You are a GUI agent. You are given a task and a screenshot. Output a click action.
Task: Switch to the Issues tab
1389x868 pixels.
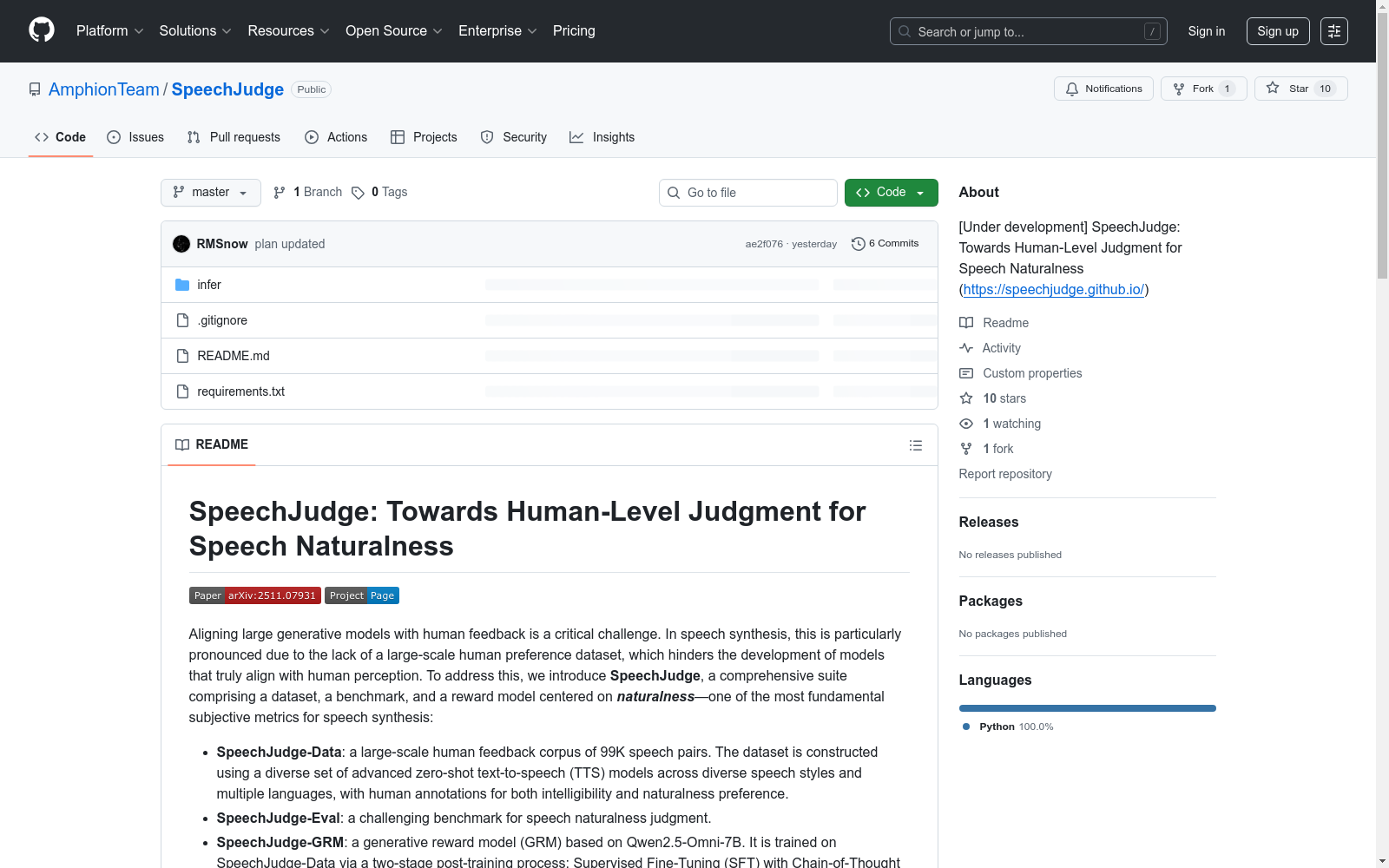pos(135,137)
